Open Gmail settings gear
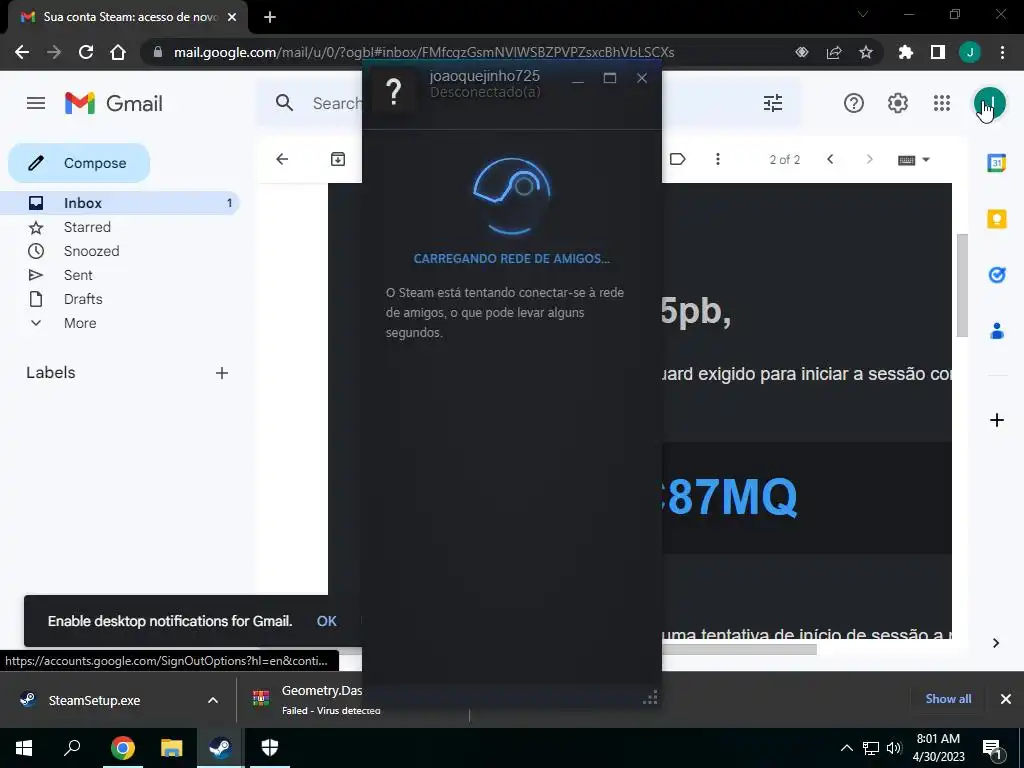 coord(898,103)
